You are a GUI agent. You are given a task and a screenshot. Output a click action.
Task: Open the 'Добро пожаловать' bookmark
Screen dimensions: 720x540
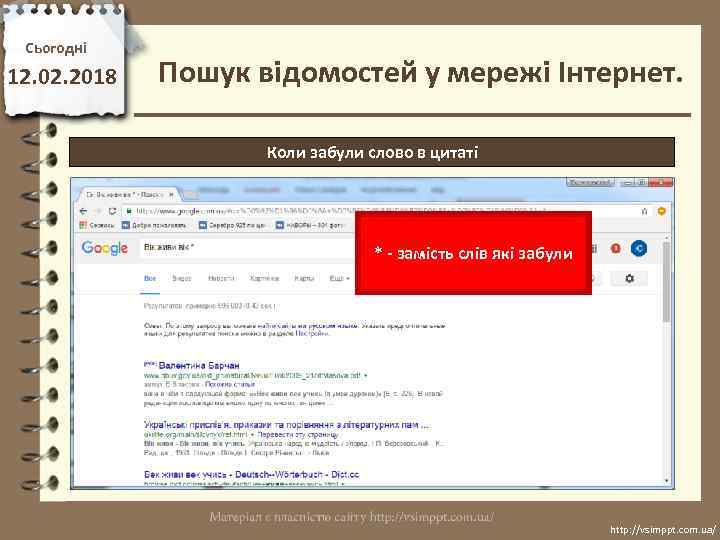pos(154,225)
